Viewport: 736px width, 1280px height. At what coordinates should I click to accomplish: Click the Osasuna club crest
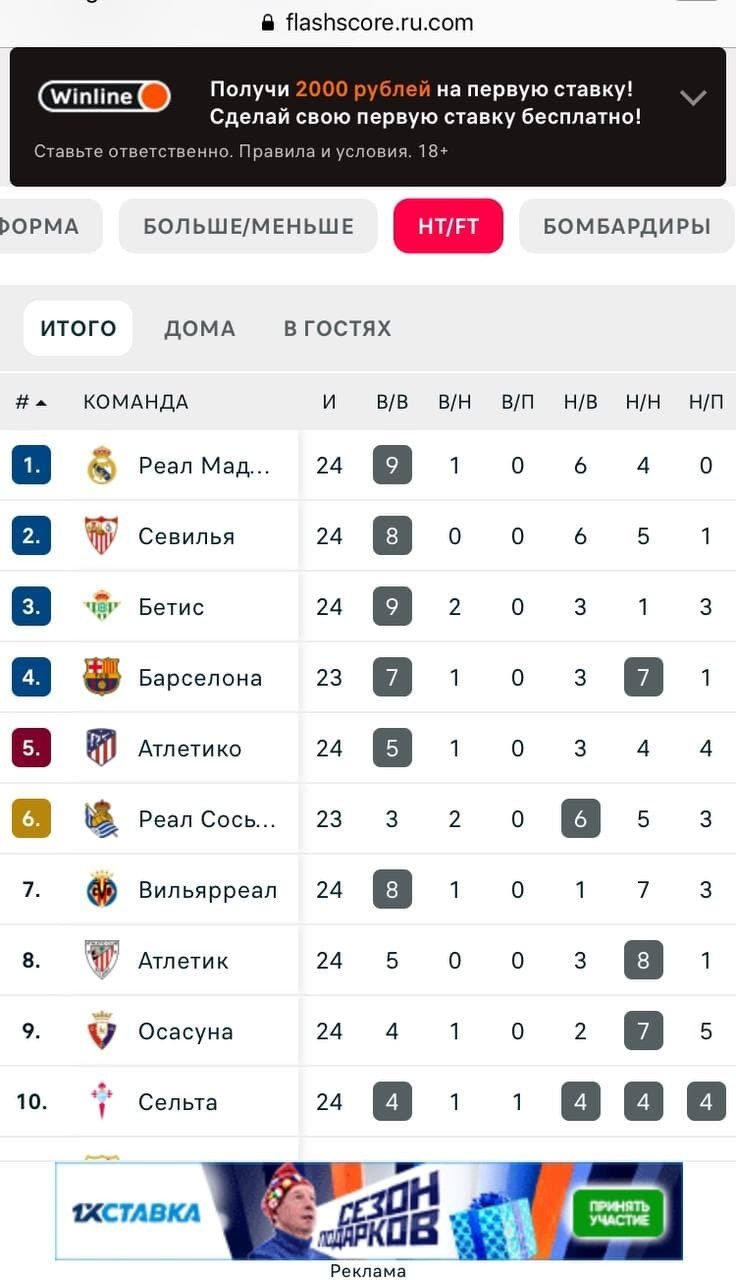pyautogui.click(x=102, y=1031)
